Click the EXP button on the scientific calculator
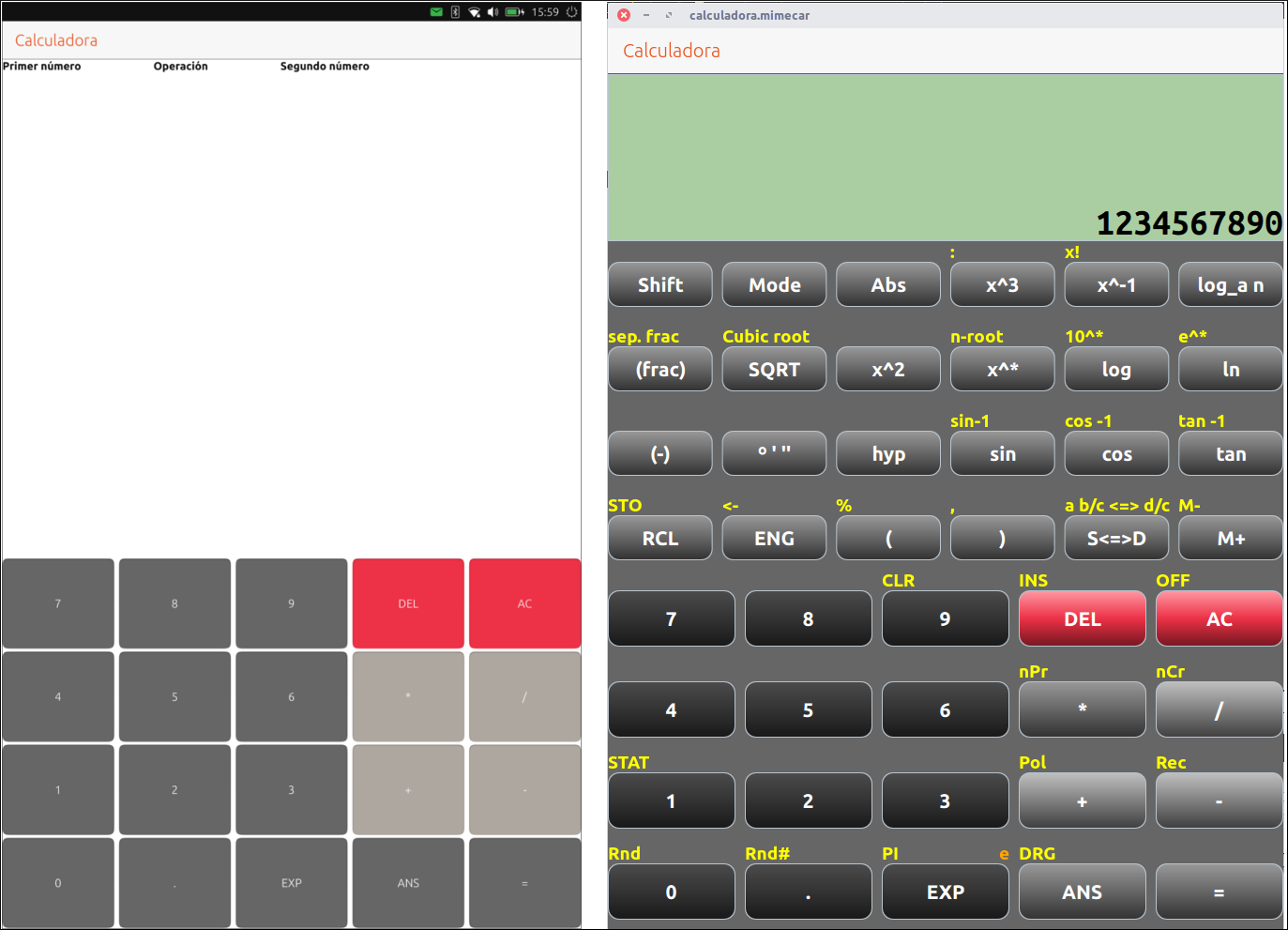This screenshot has height=930, width=1288. (946, 892)
